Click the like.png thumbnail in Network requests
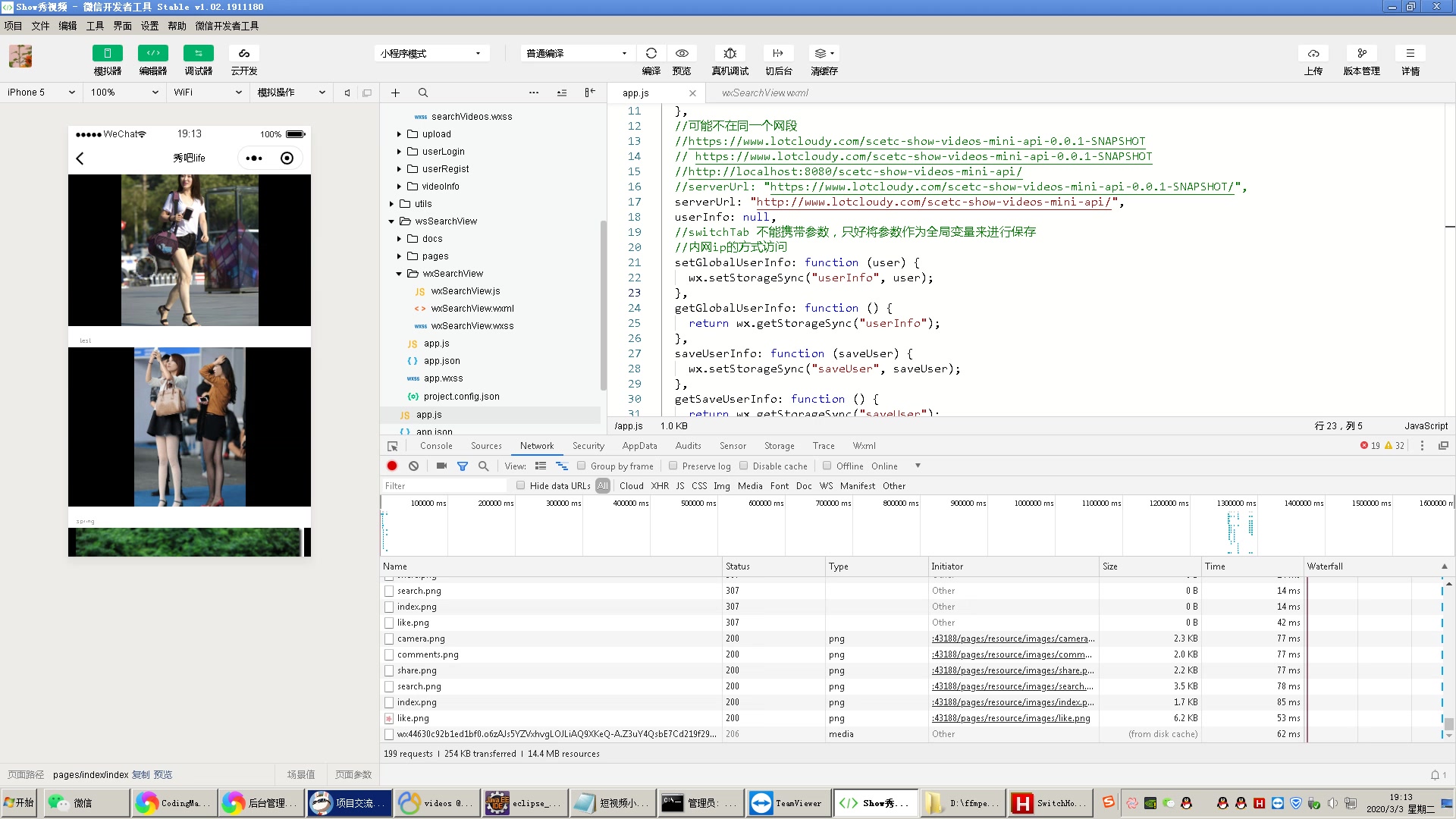The image size is (1456, 819). click(x=390, y=718)
